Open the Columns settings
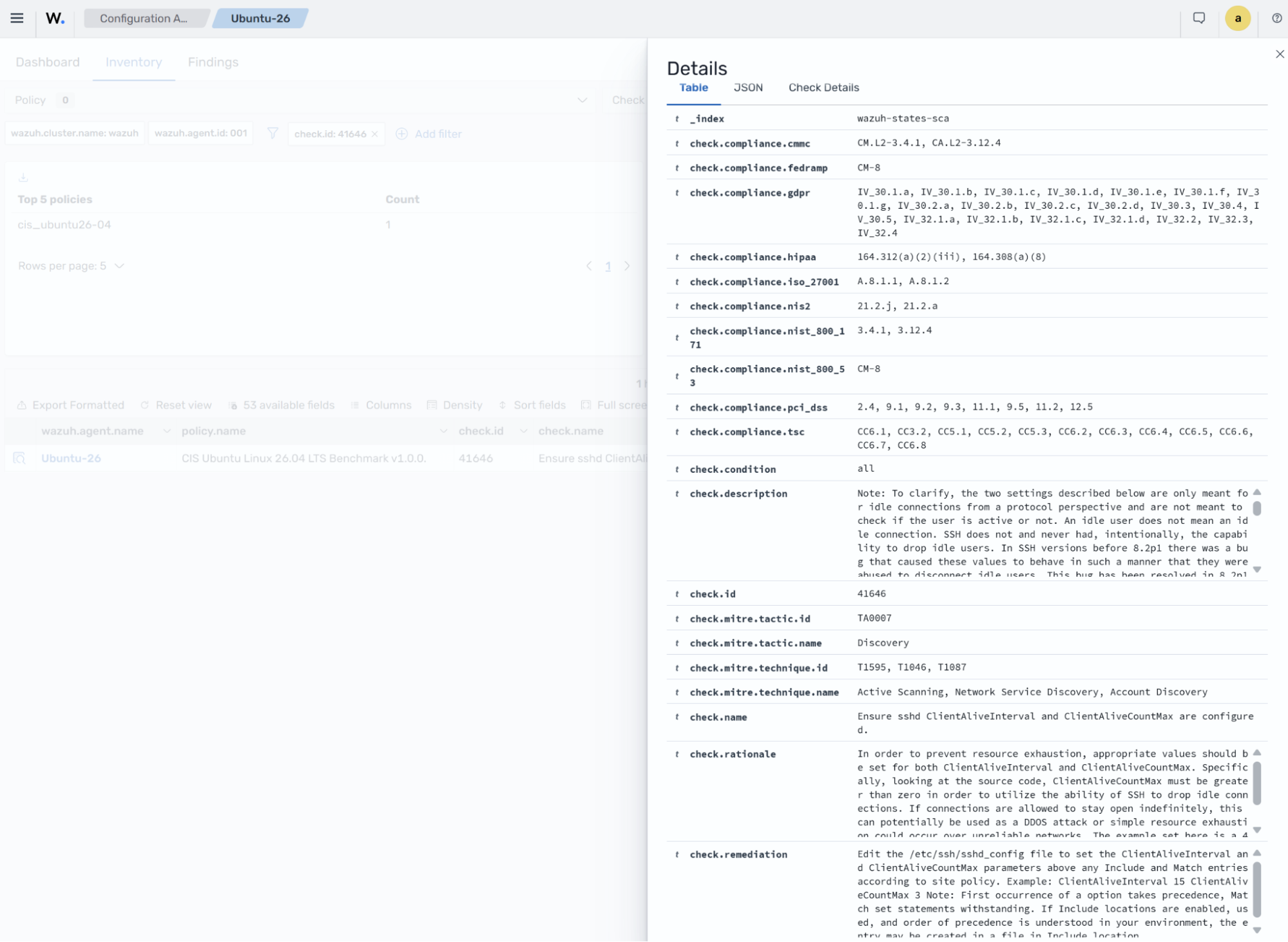 pyautogui.click(x=381, y=405)
